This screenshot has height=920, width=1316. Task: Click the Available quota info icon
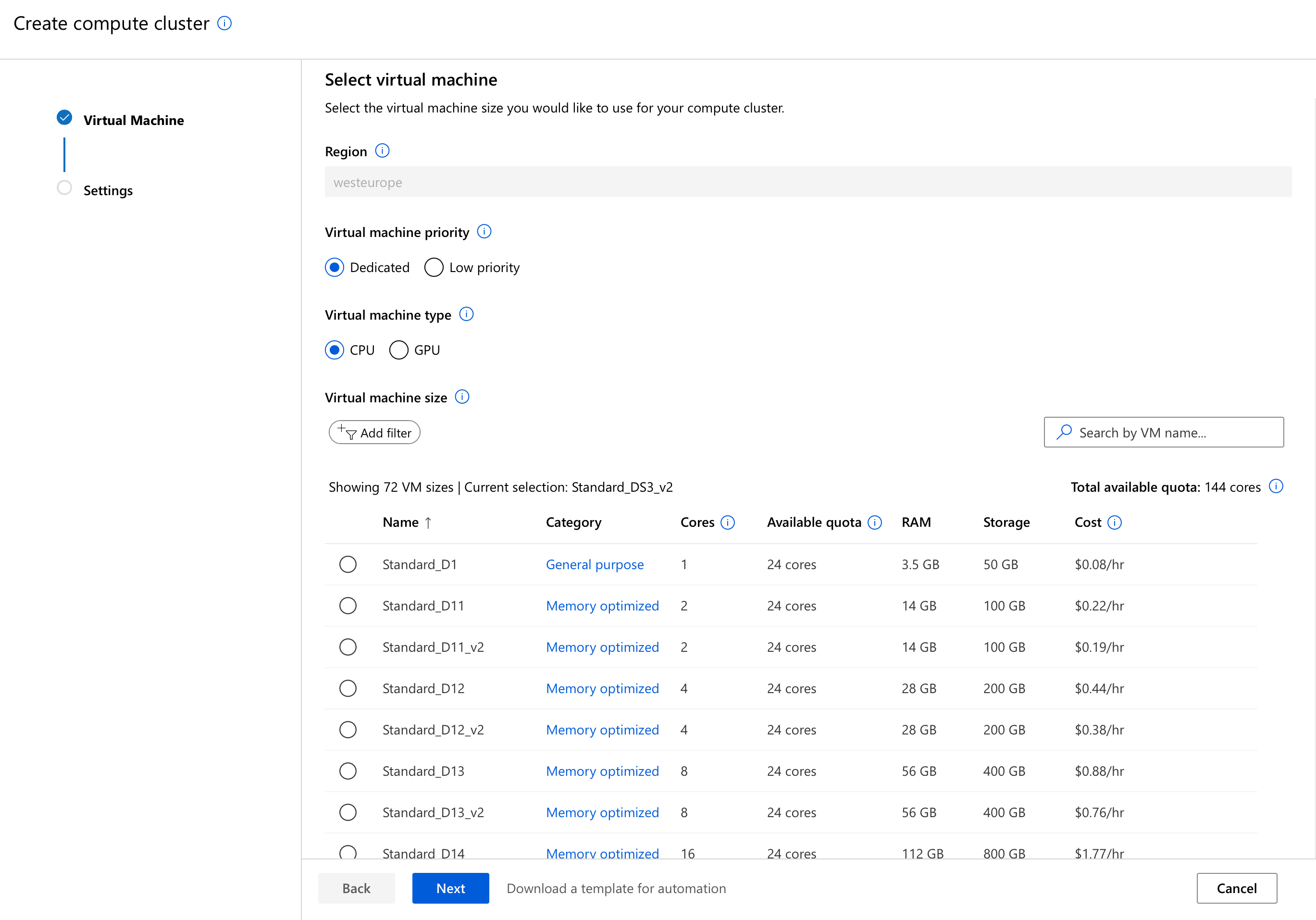[x=875, y=522]
